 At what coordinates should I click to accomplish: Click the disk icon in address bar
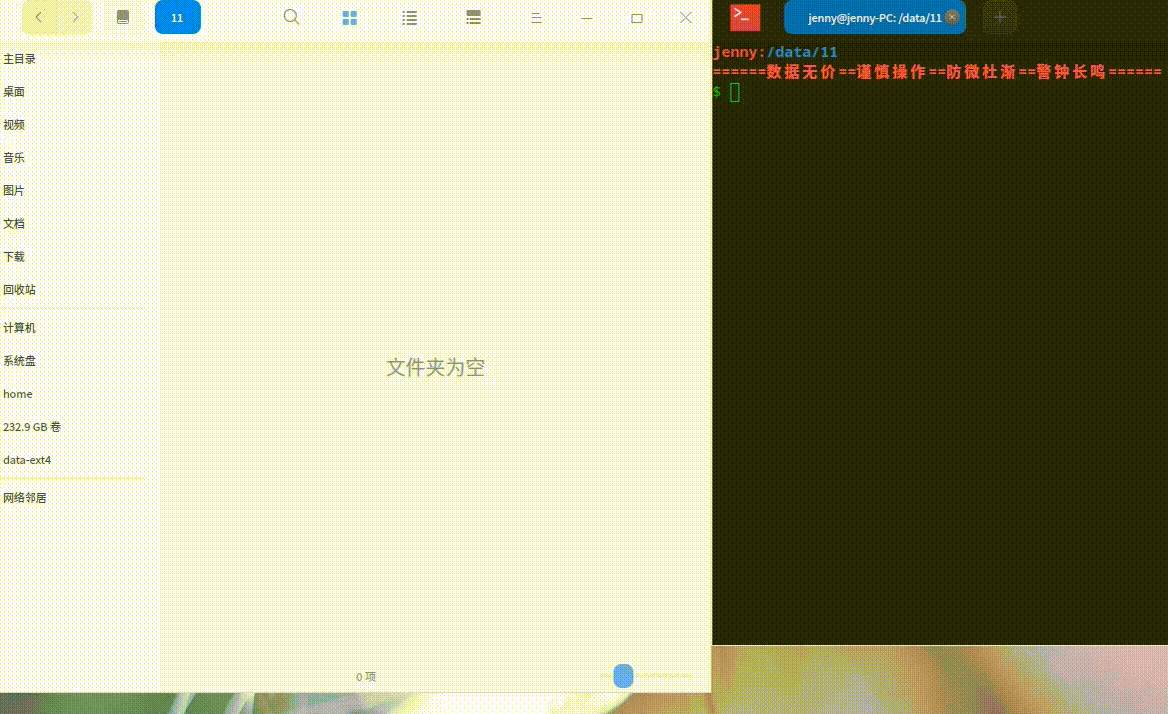click(x=123, y=17)
